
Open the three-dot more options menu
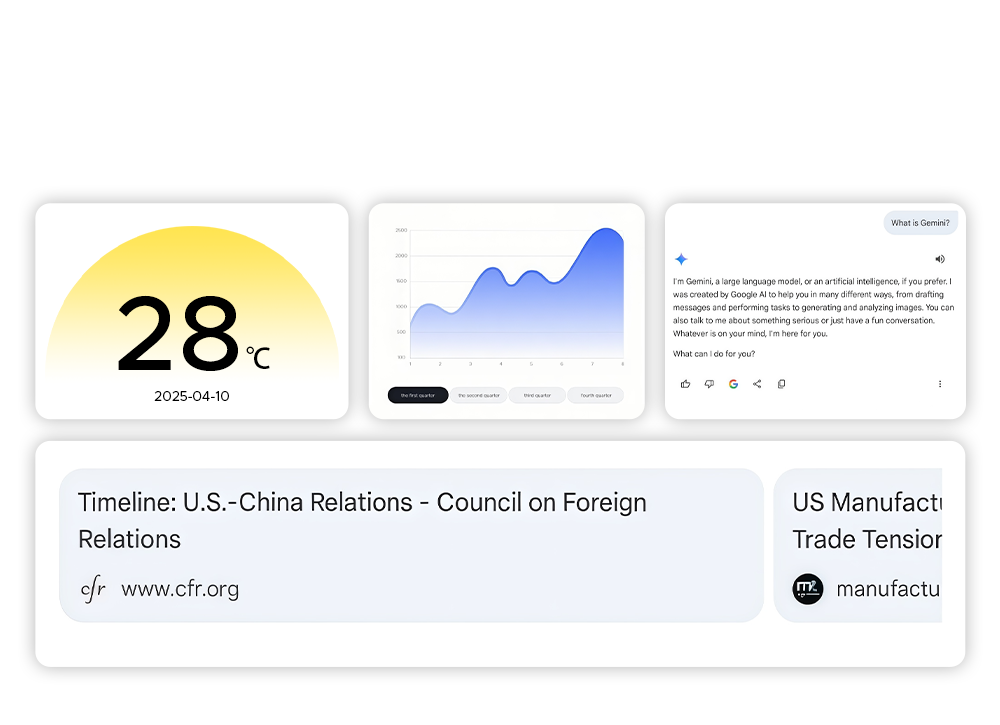[940, 384]
